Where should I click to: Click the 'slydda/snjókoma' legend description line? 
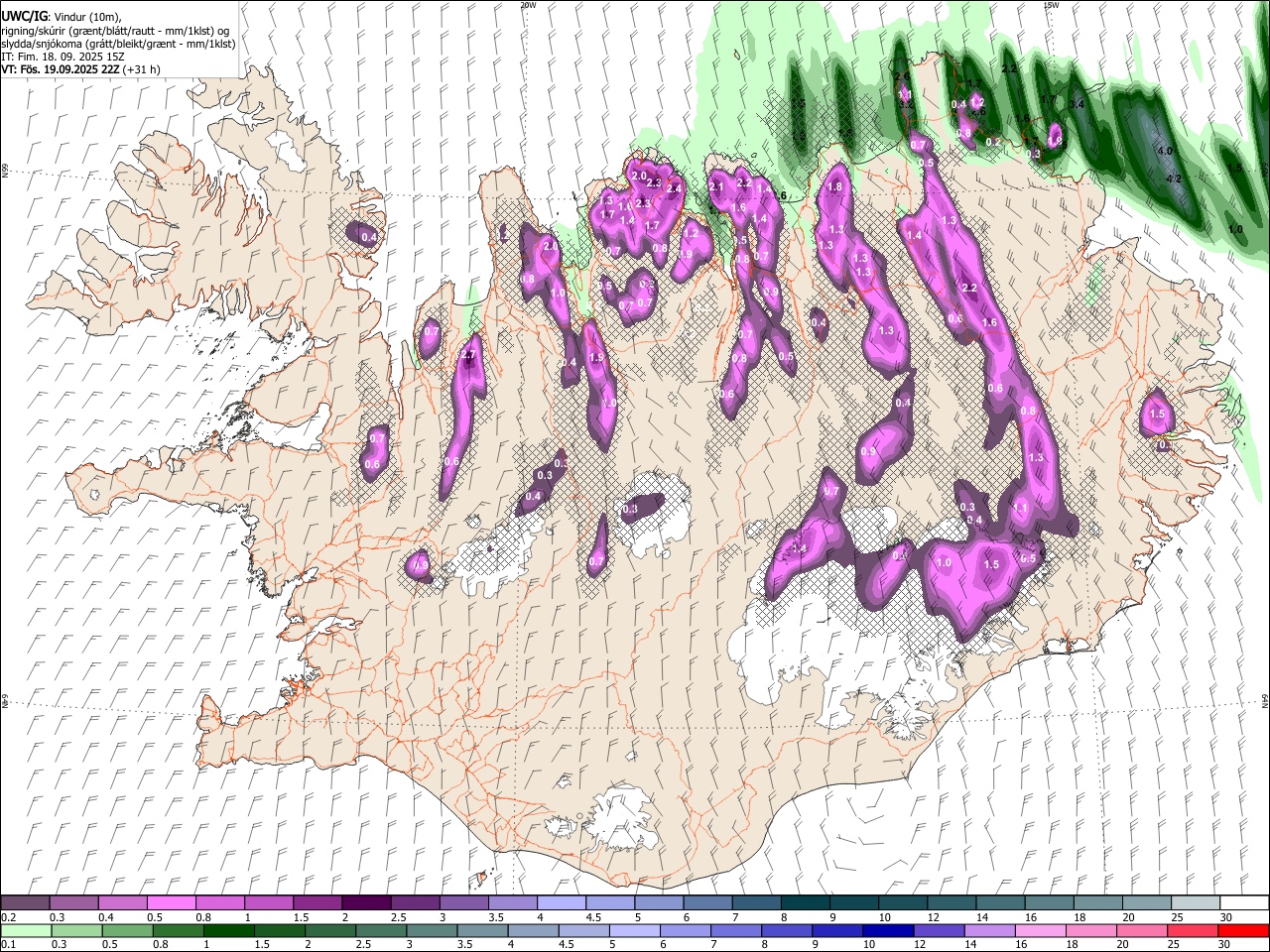tap(118, 44)
